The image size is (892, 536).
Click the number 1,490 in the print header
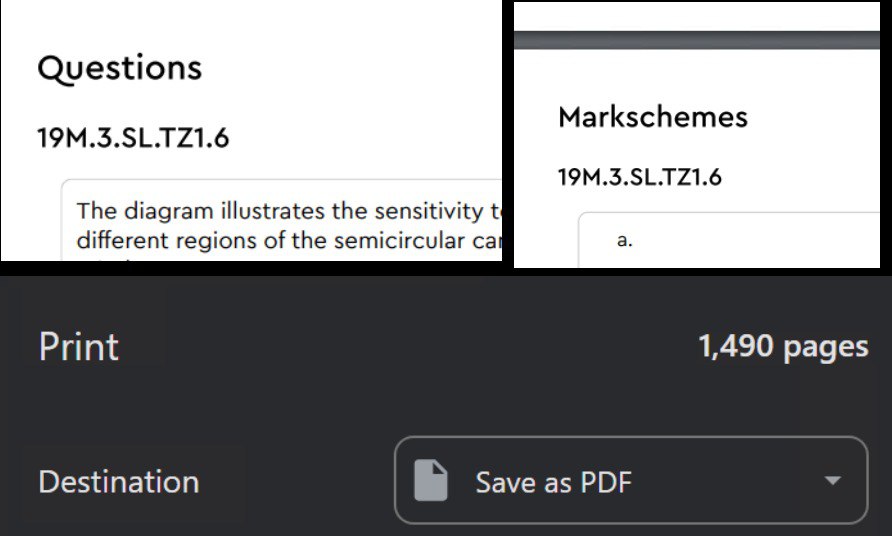(736, 347)
